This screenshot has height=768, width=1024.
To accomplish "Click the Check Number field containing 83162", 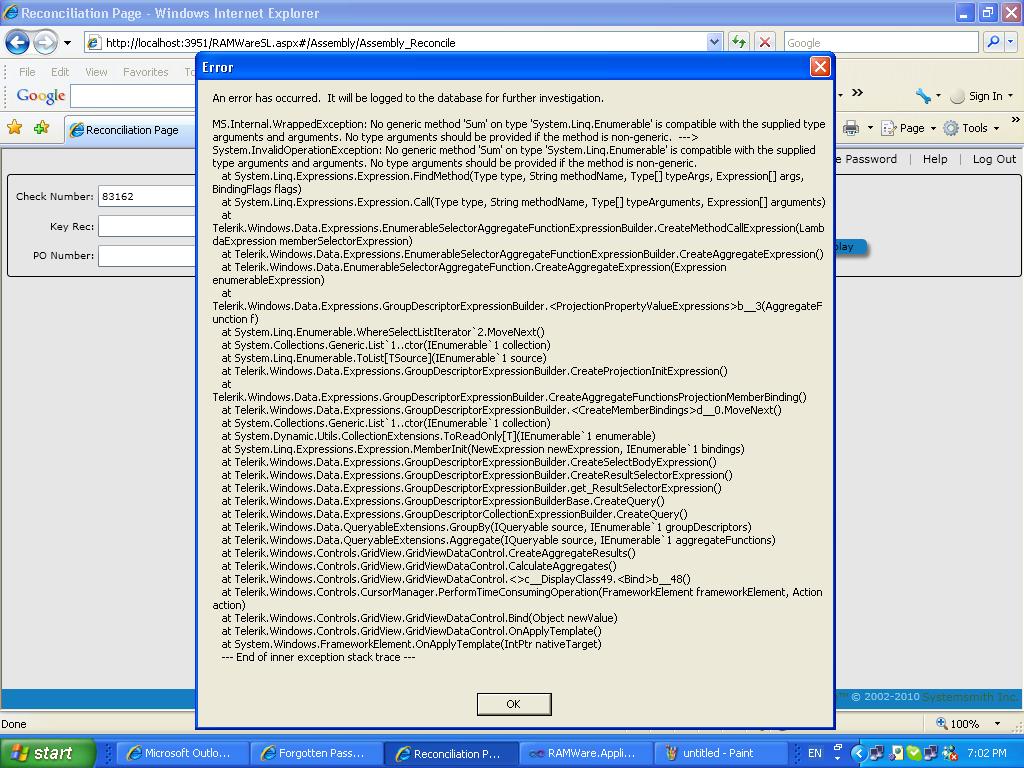I will pos(148,196).
